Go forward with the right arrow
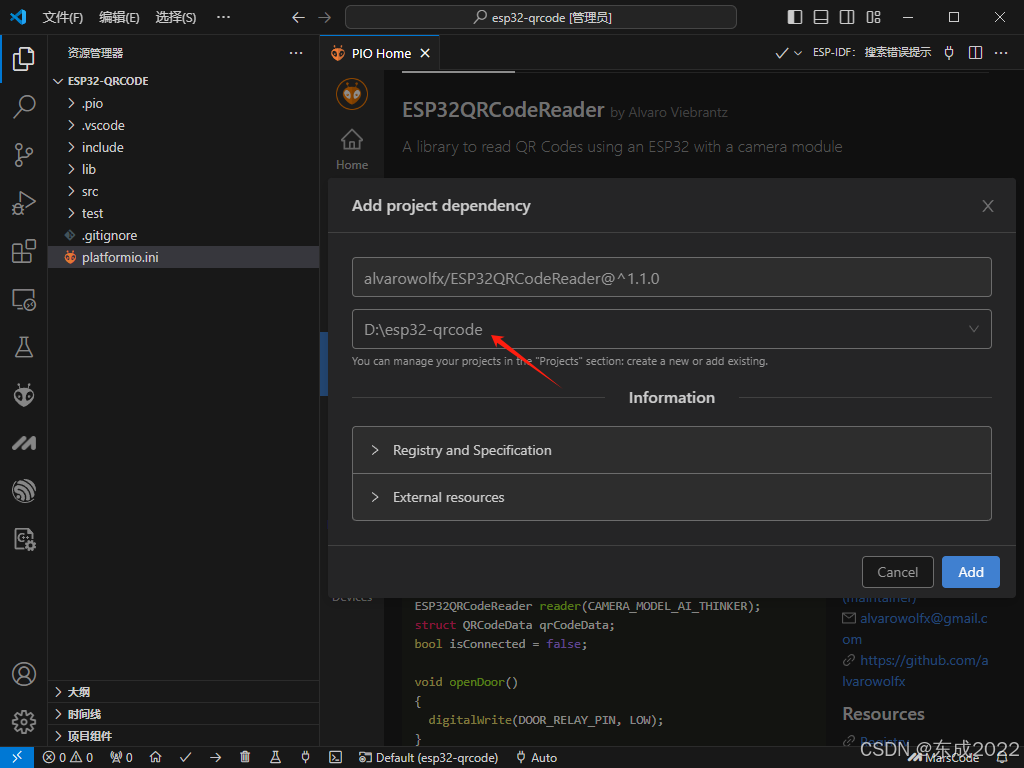The height and width of the screenshot is (768, 1024). tap(325, 18)
